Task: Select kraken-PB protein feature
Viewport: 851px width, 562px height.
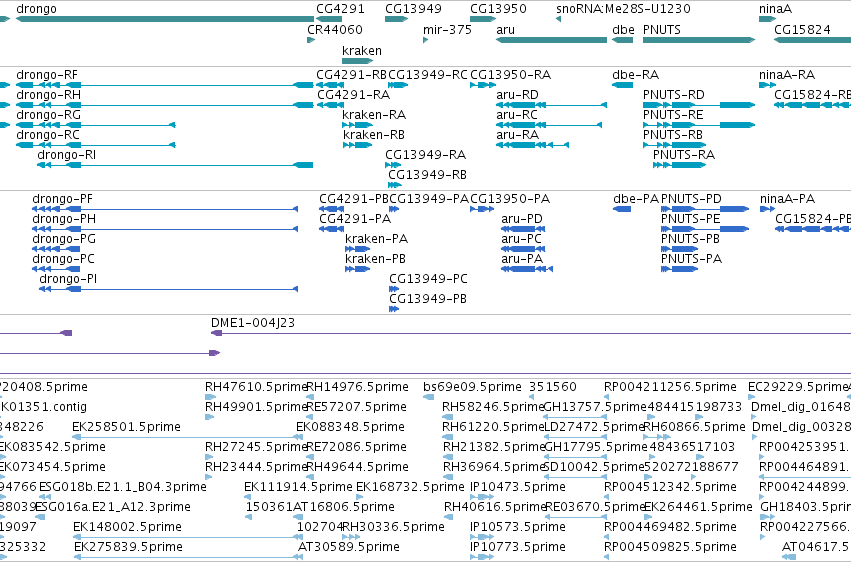Action: 358,269
